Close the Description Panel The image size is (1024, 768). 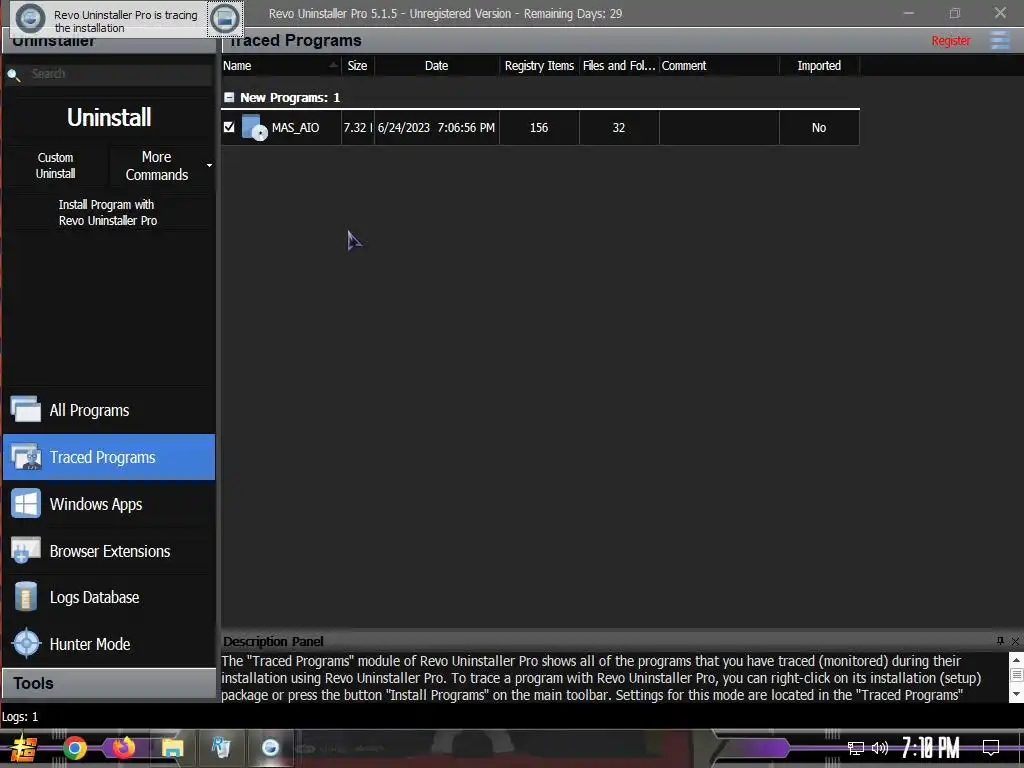click(x=1015, y=641)
